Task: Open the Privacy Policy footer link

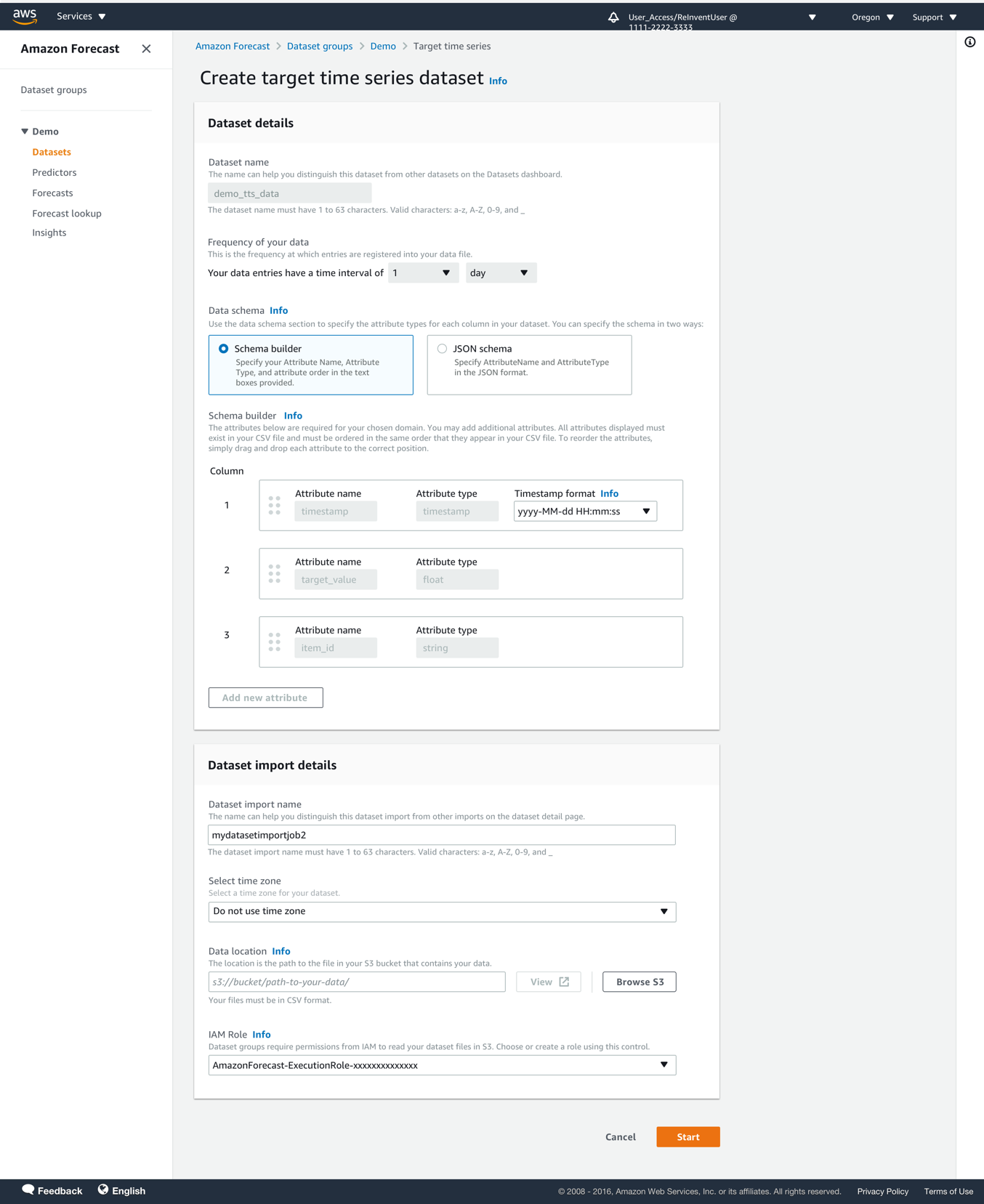Action: coord(882,1191)
